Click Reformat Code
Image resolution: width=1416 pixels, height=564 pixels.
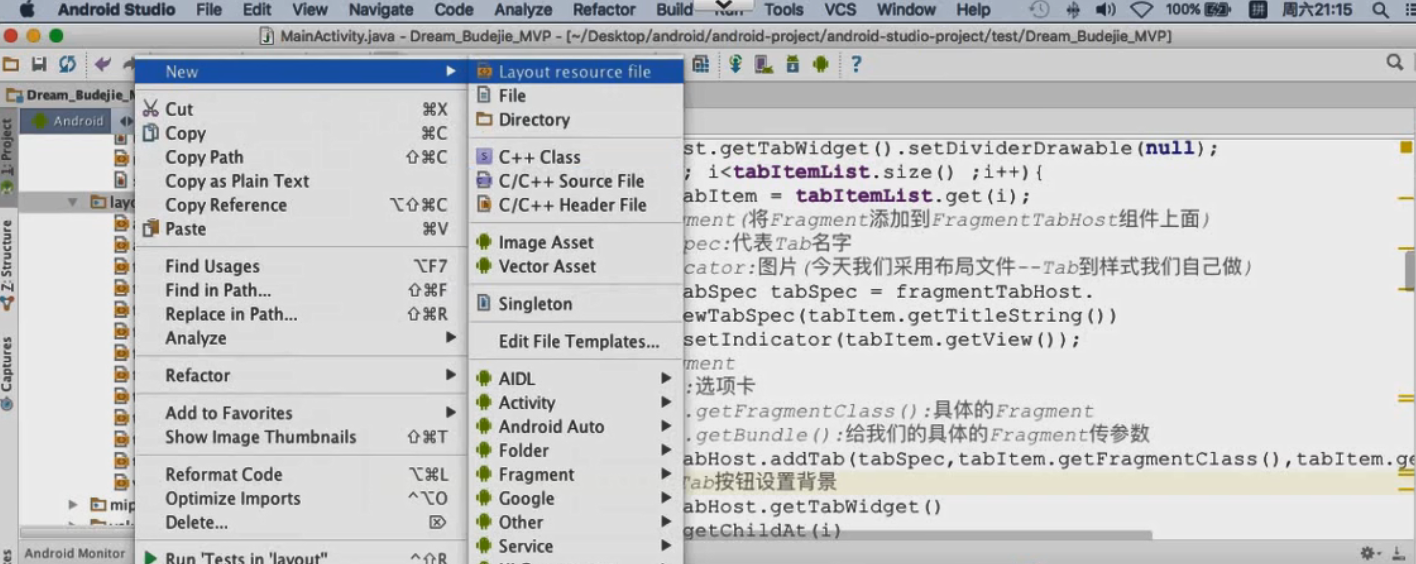301,475
